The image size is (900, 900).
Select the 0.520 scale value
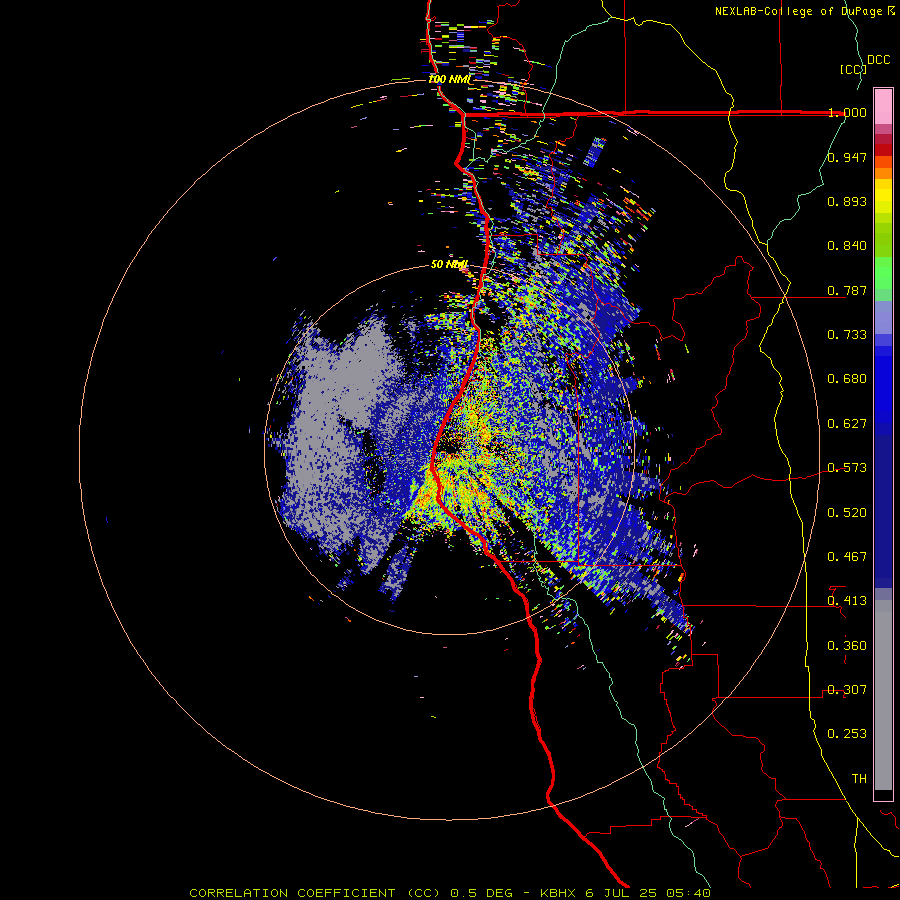[x=847, y=513]
